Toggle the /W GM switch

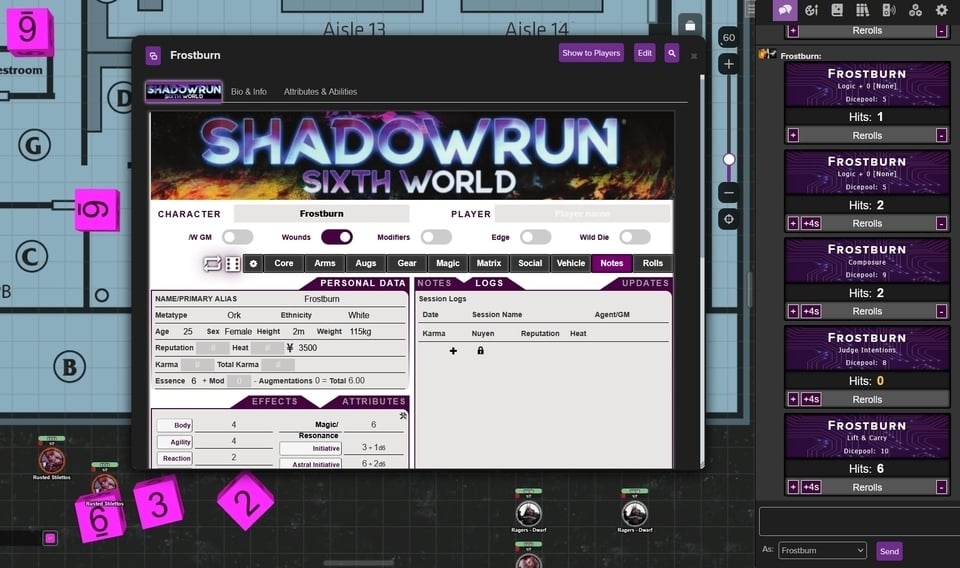(238, 237)
